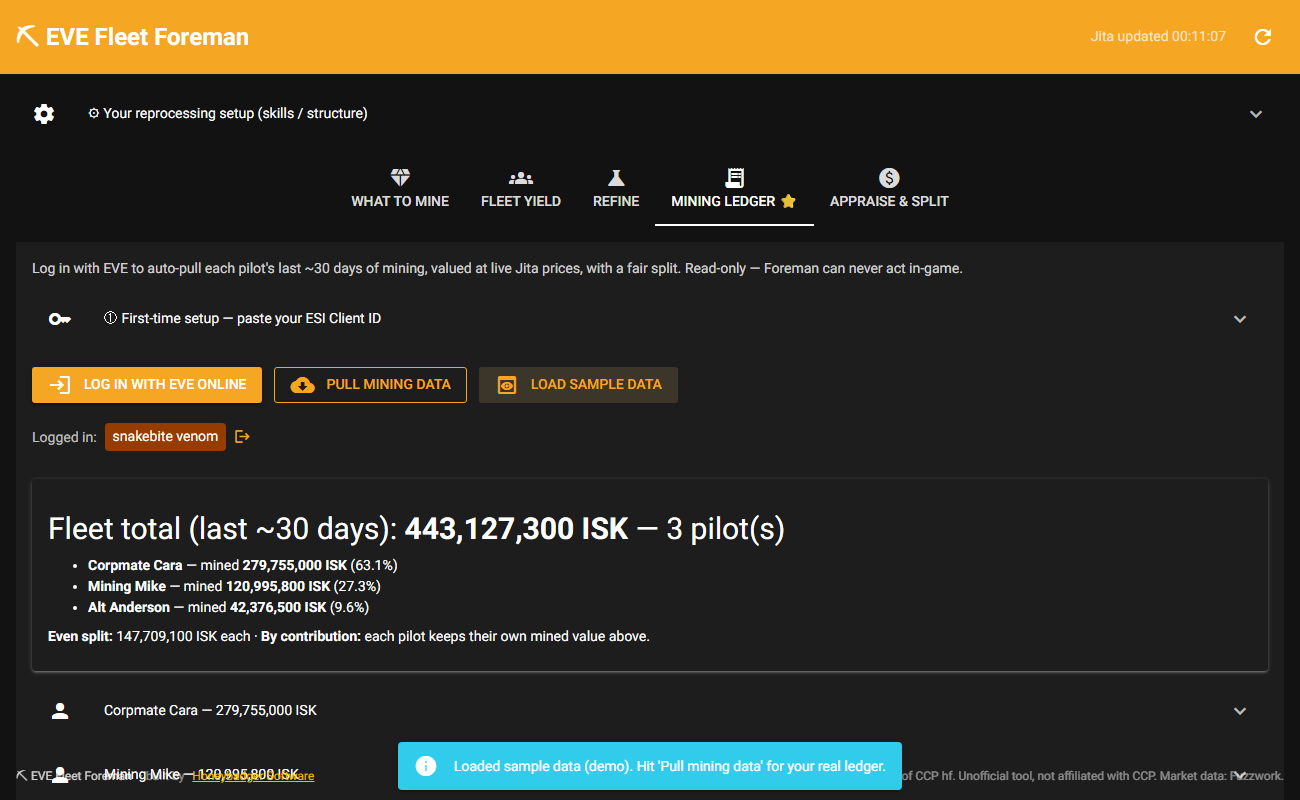This screenshot has width=1300, height=800.
Task: Open the Appraise & Split tab
Action: pos(889,190)
